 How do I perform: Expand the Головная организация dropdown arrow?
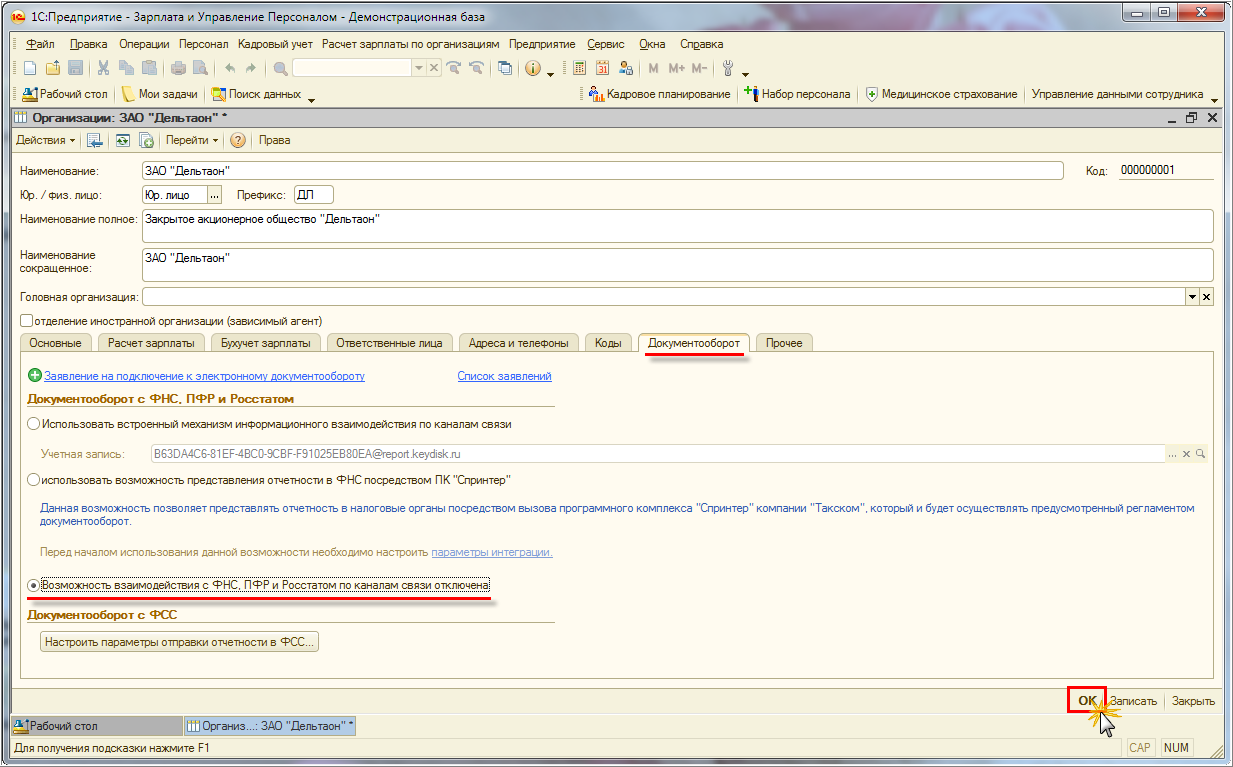point(1192,297)
